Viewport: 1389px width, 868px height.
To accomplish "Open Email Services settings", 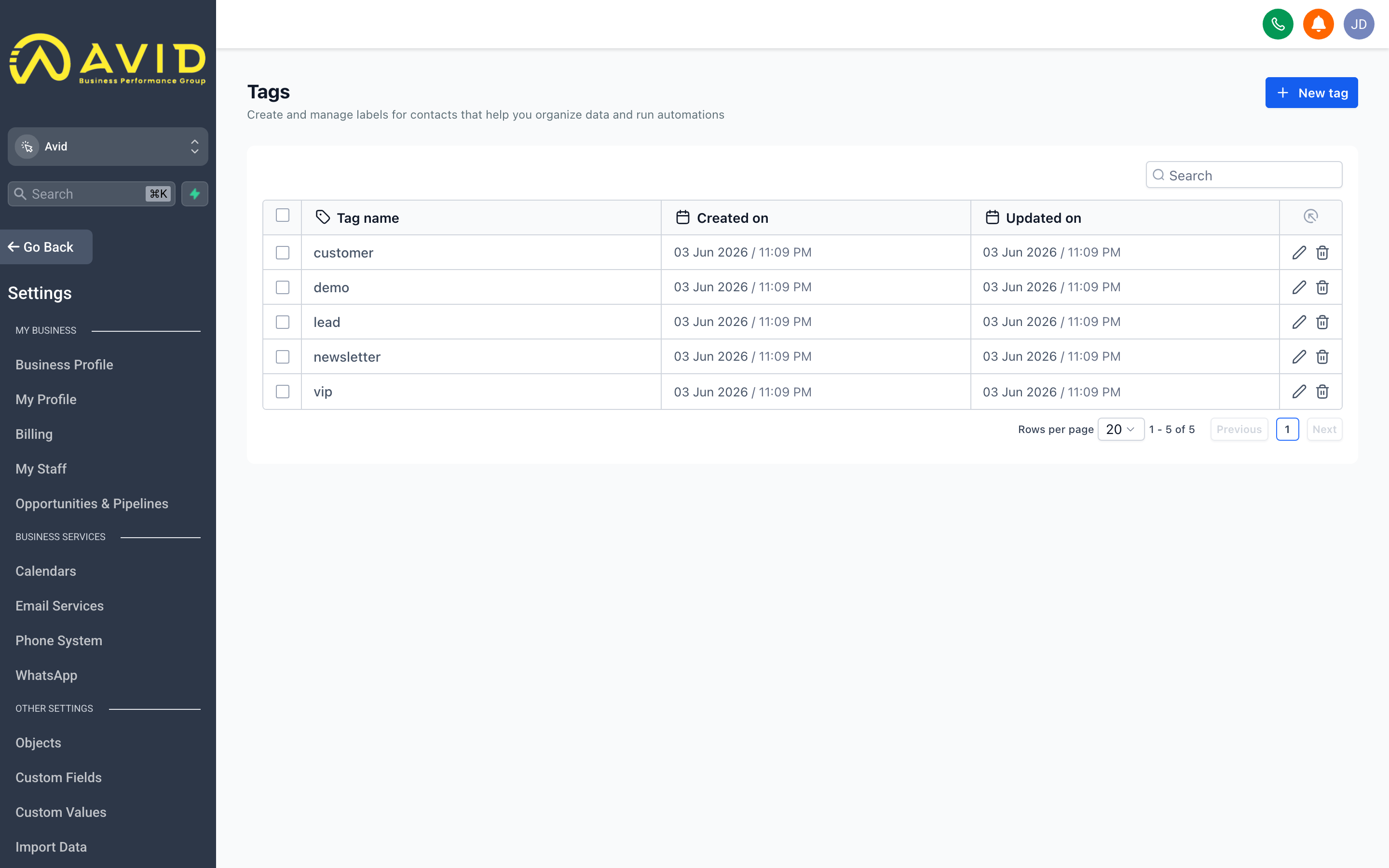I will pyautogui.click(x=60, y=606).
